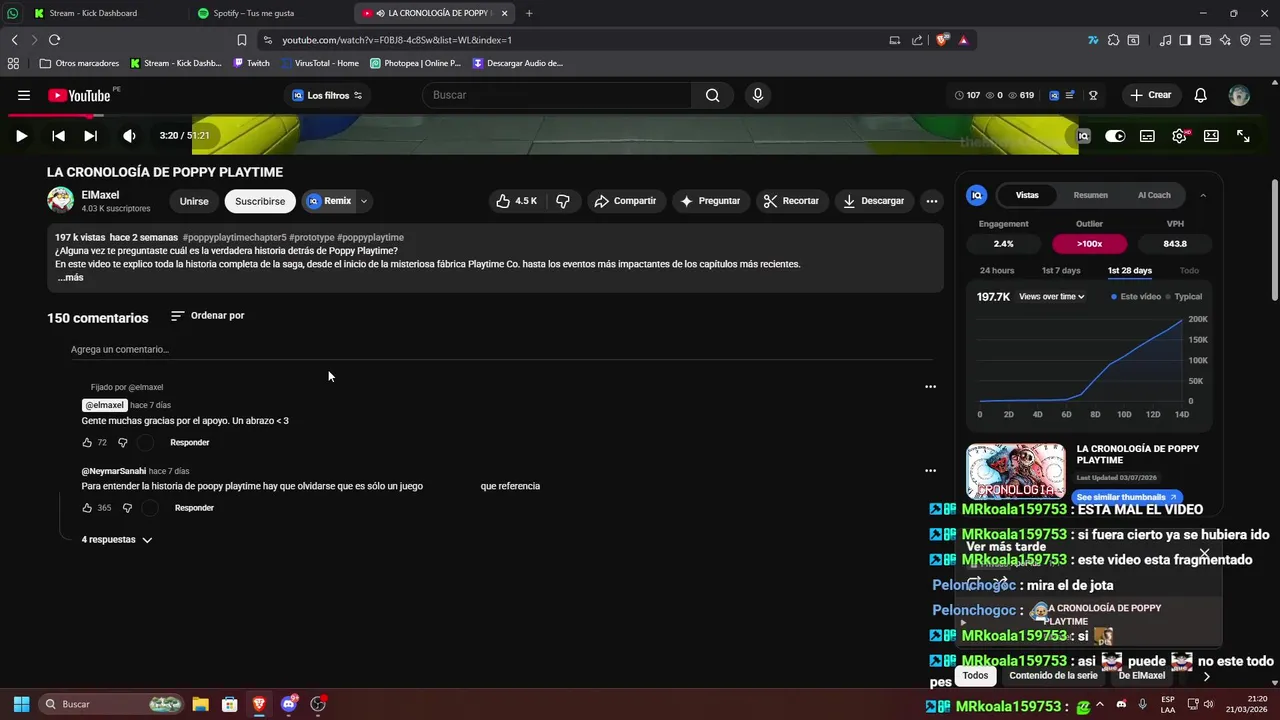
Task: Open the YouTube guide hamburger menu
Action: point(24,95)
